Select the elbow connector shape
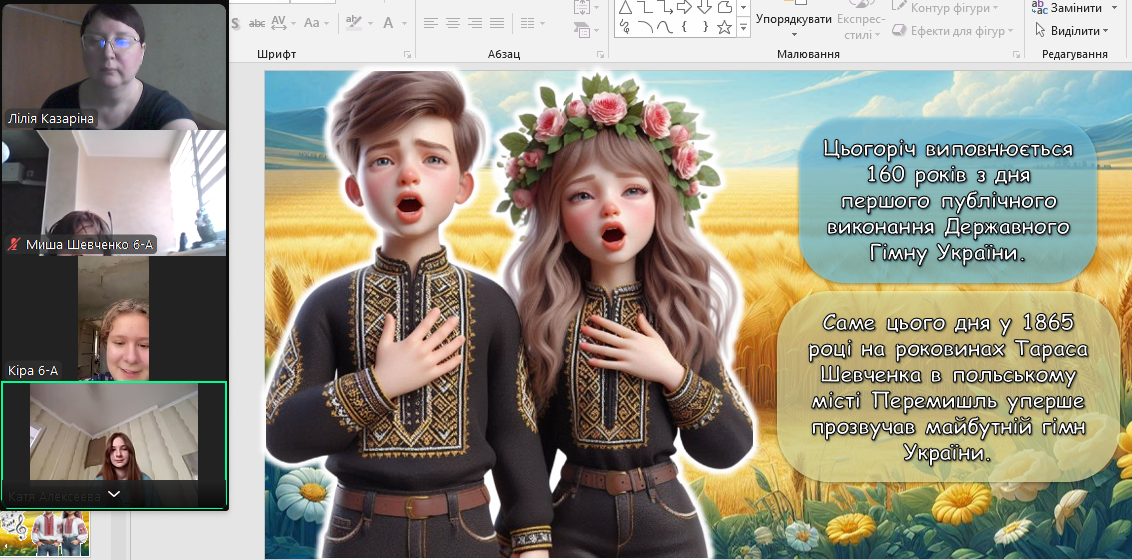Image resolution: width=1132 pixels, height=560 pixels. coord(645,7)
